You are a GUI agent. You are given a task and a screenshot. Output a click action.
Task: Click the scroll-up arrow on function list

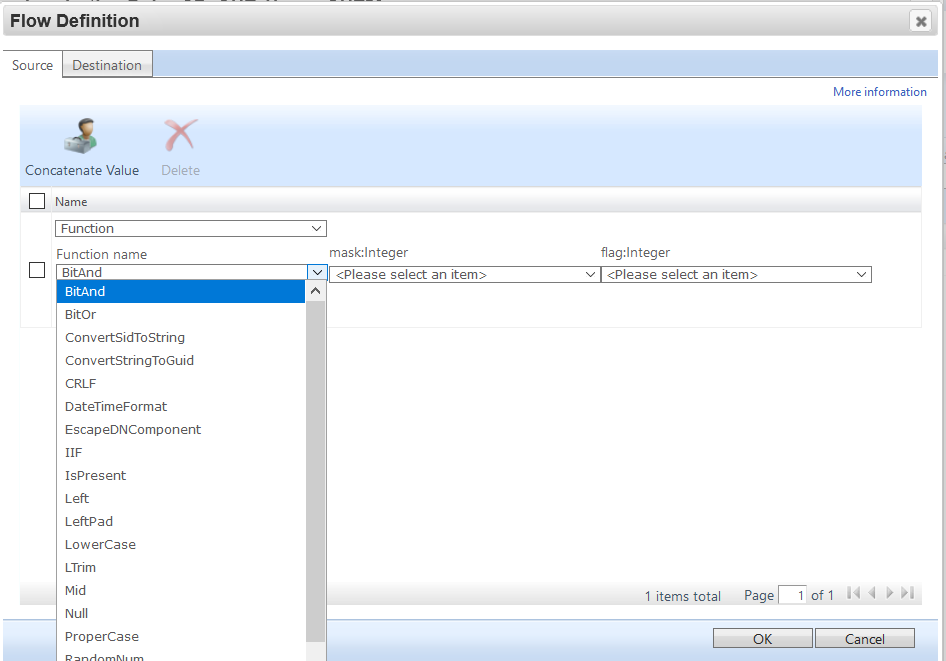click(315, 289)
